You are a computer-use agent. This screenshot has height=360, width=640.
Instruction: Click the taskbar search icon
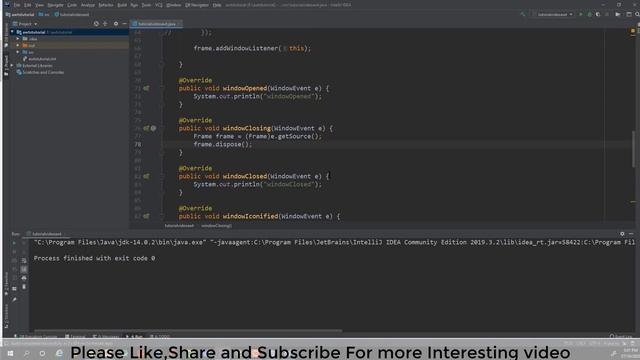pos(27,353)
